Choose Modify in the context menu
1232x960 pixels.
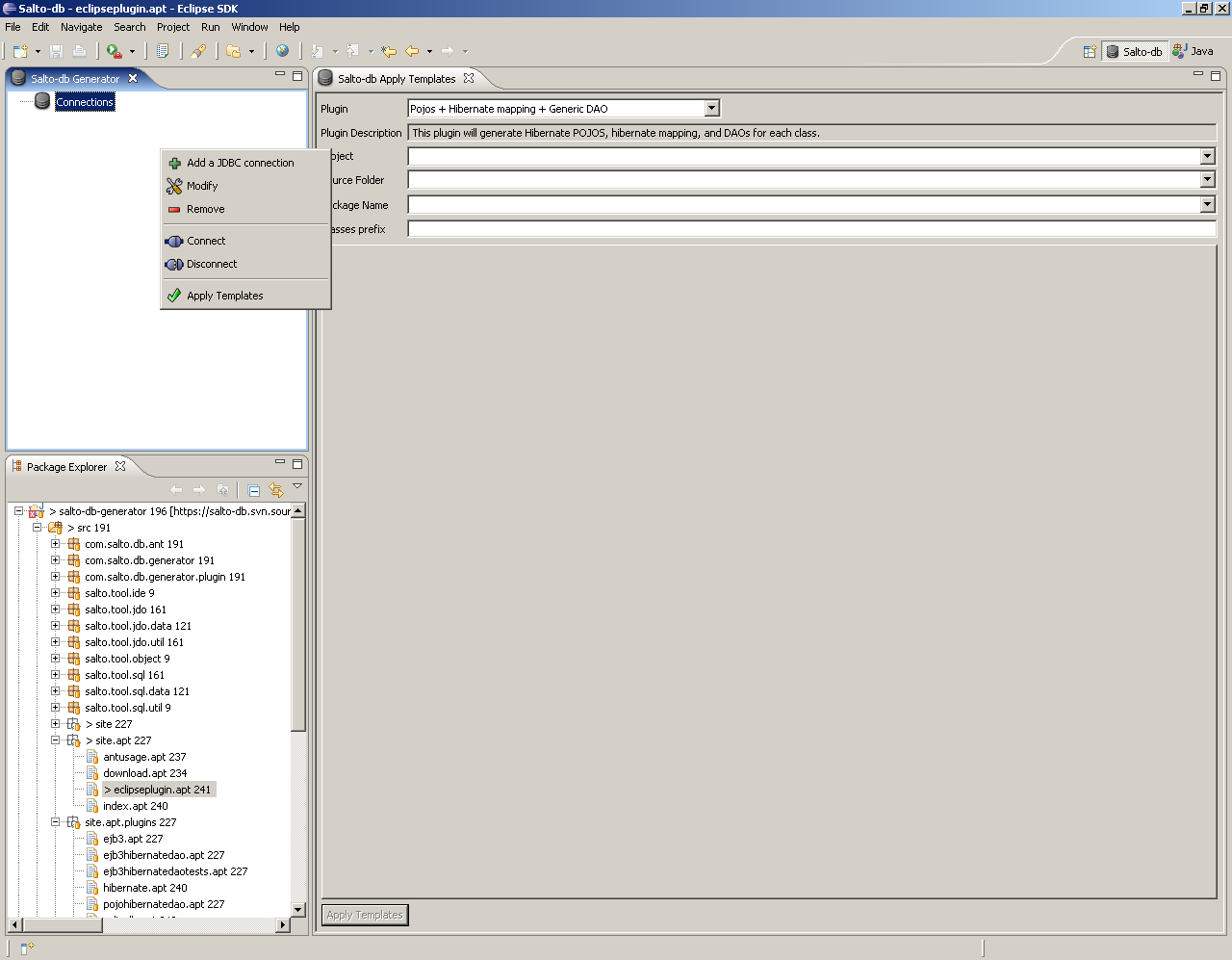[x=245, y=186]
